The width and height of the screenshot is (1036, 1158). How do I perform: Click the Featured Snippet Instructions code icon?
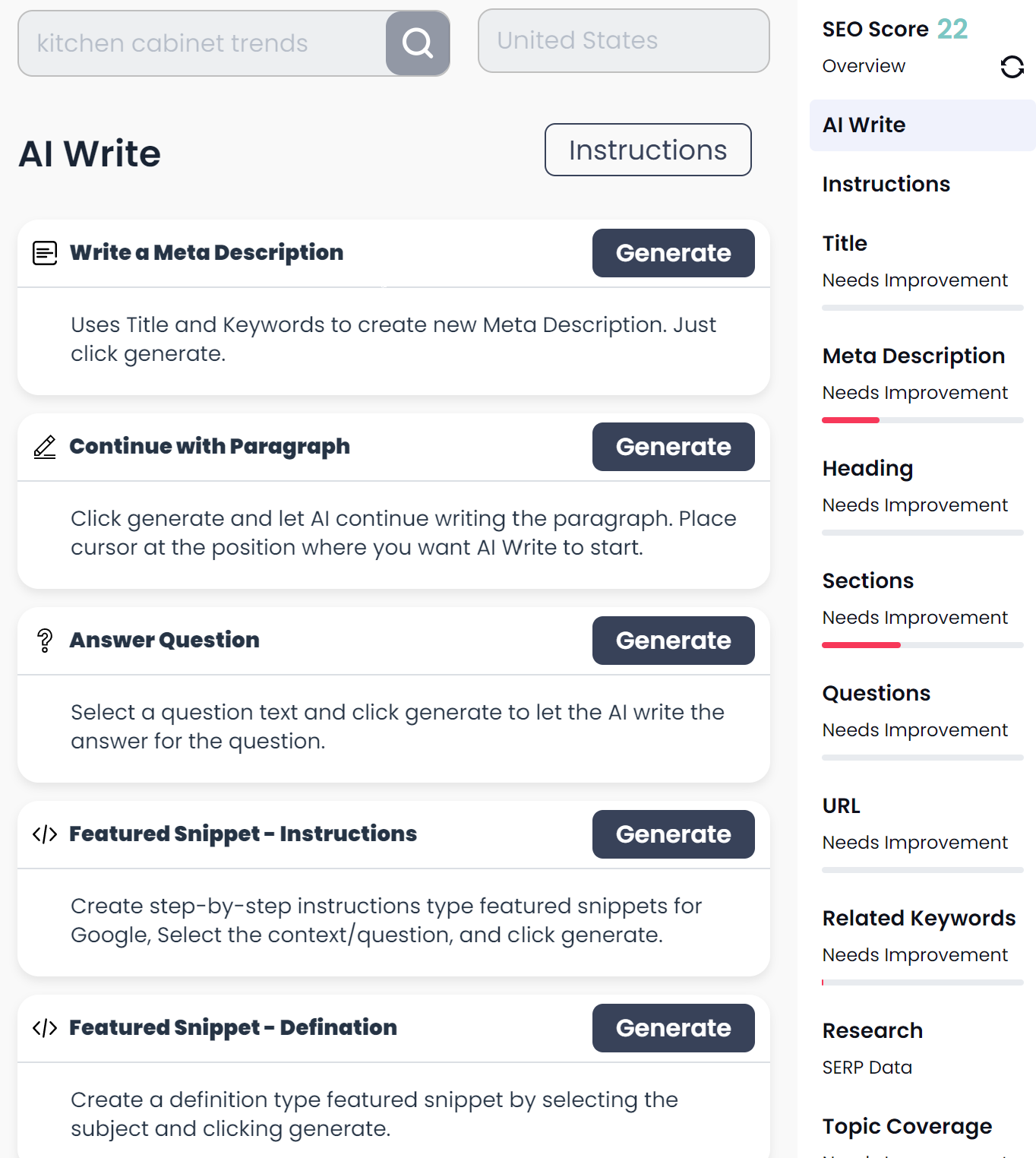(45, 834)
